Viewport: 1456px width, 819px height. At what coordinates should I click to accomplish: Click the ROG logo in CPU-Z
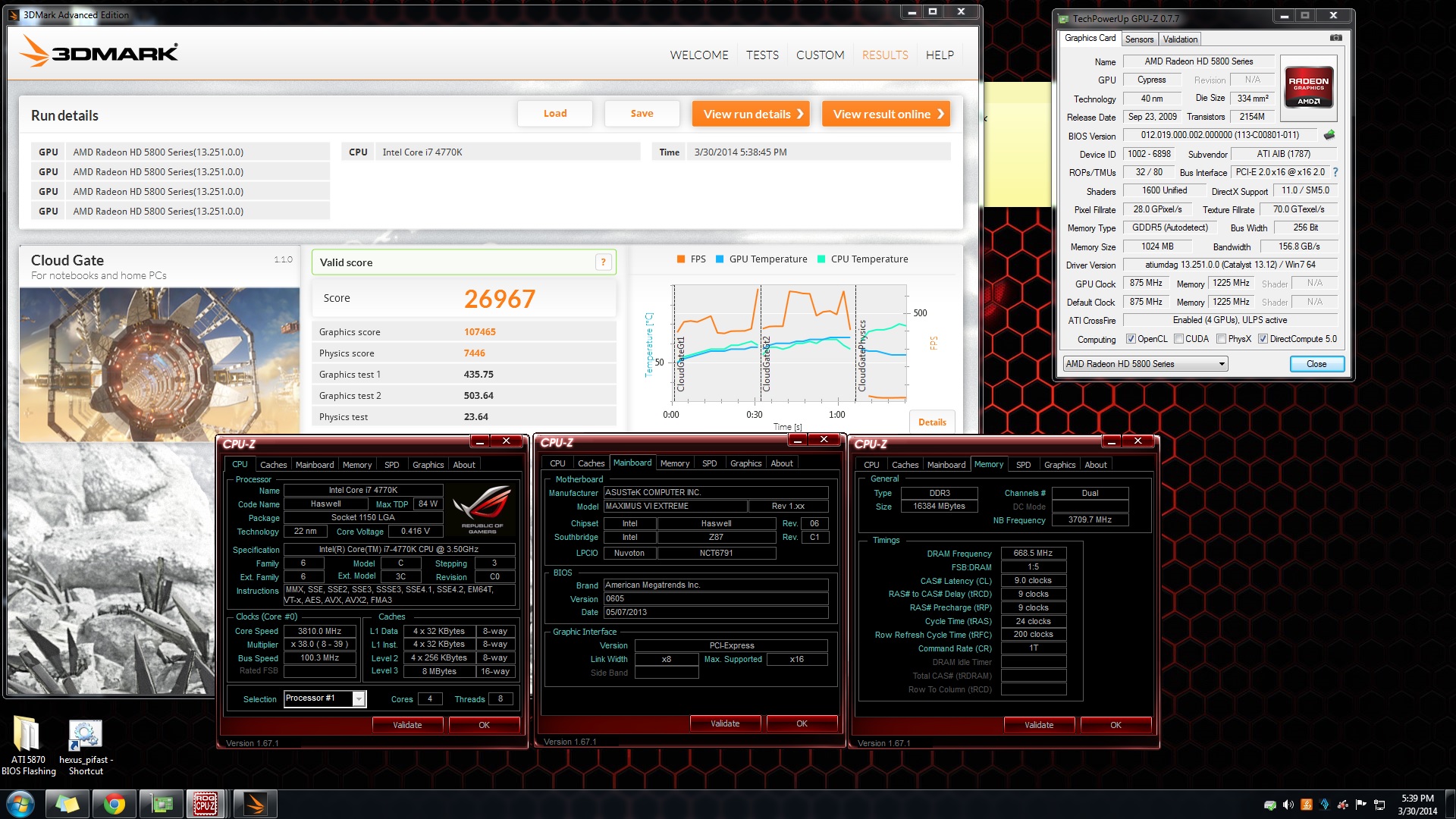coord(482,510)
